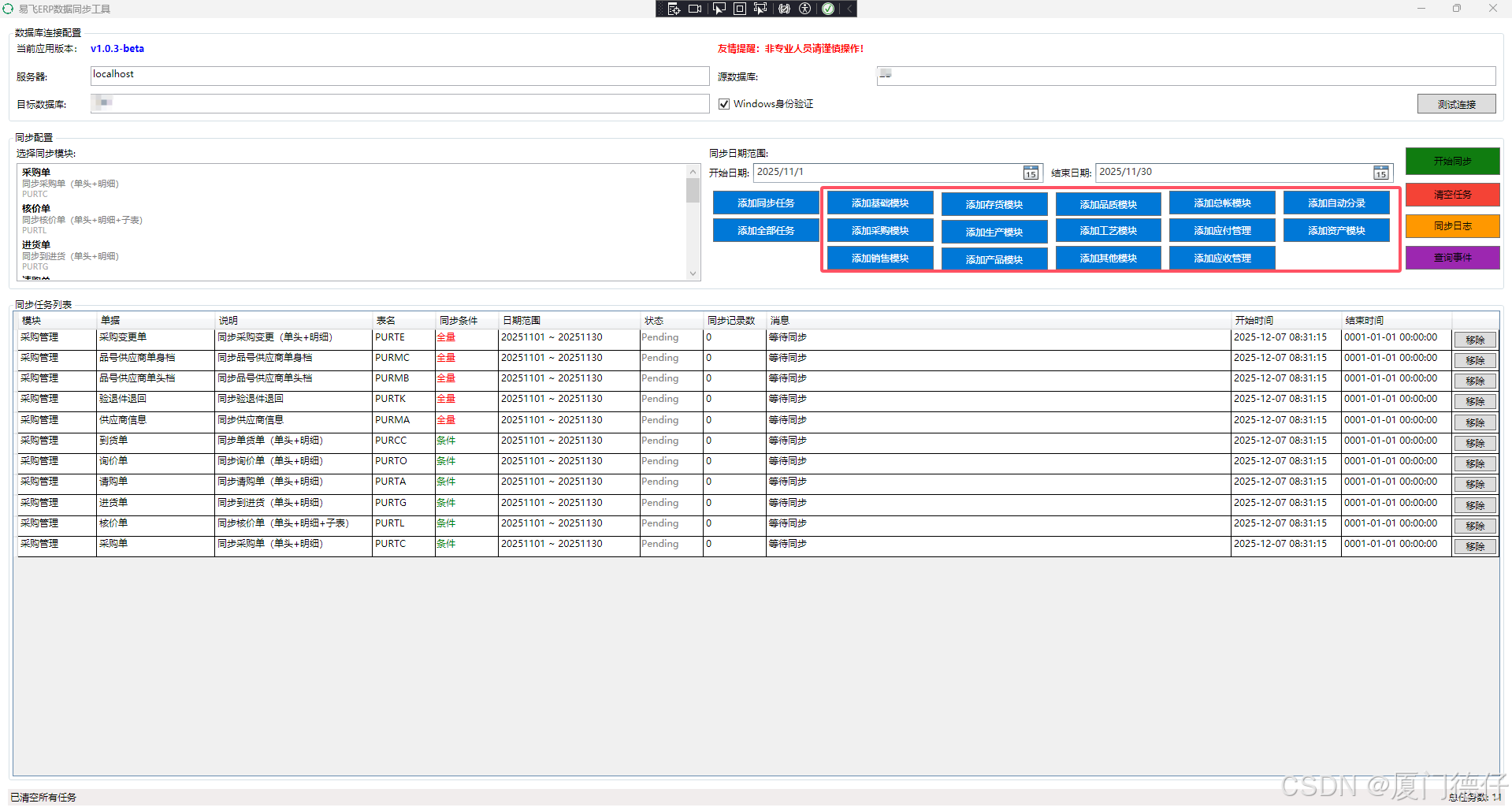Select 进货单 in the sync module list
Screen dimensions: 1512x811
pyautogui.click(x=352, y=255)
